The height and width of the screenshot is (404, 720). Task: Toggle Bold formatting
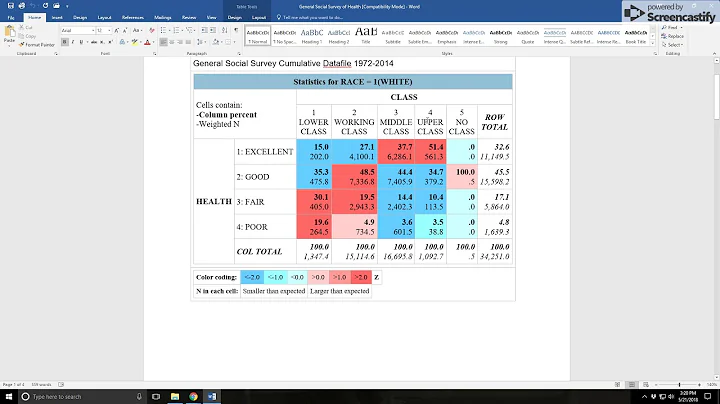[x=65, y=42]
